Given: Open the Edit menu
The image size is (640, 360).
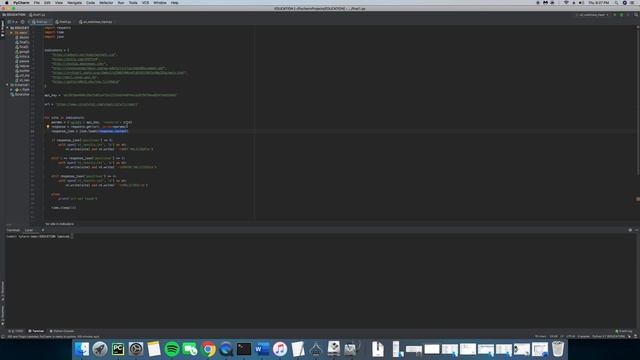Looking at the screenshot, I should (47, 2).
